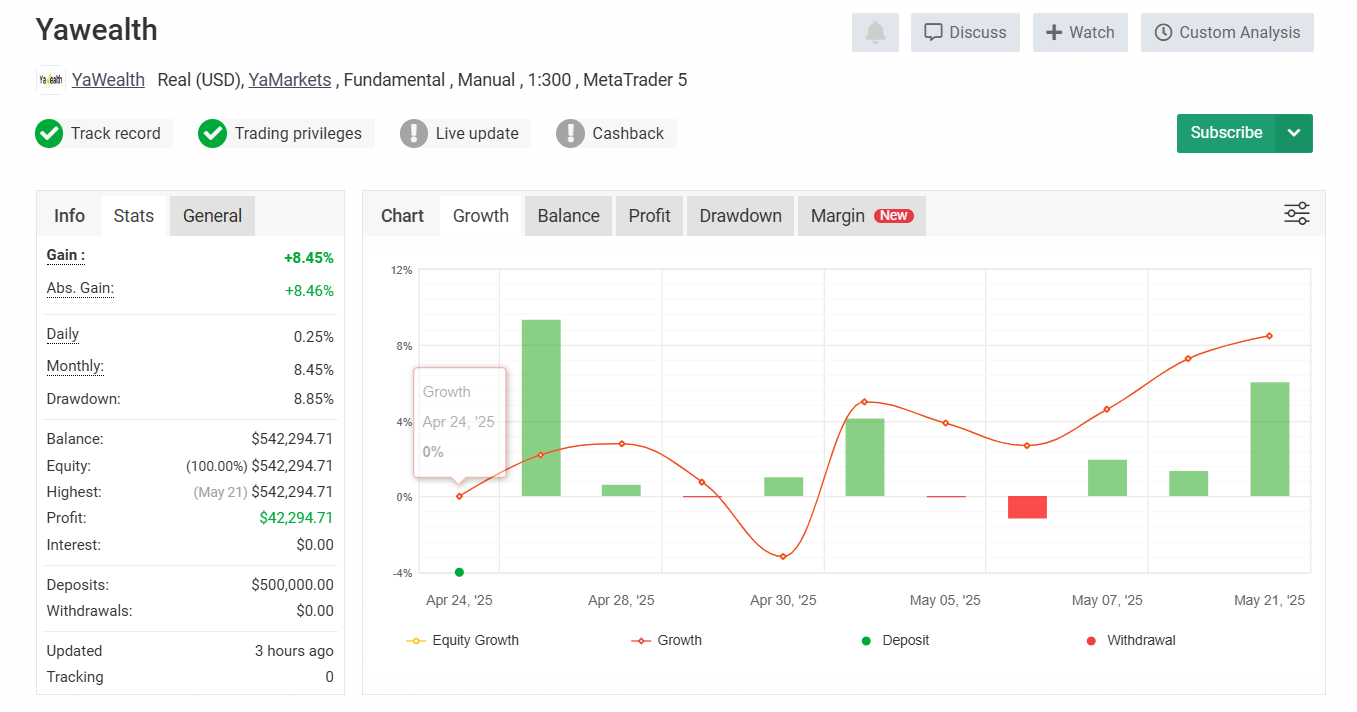
Task: Click the Toggle Deposit legend item
Action: pyautogui.click(x=895, y=640)
